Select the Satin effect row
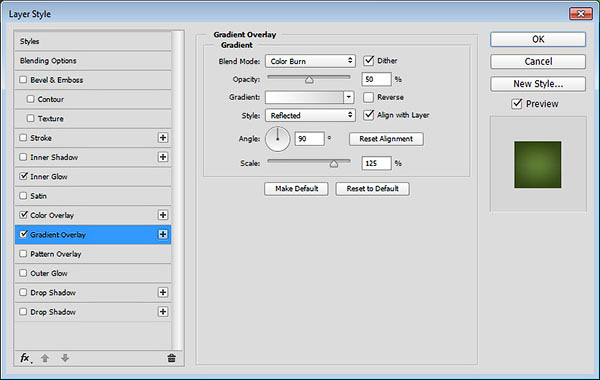This screenshot has width=600, height=380. [93, 196]
